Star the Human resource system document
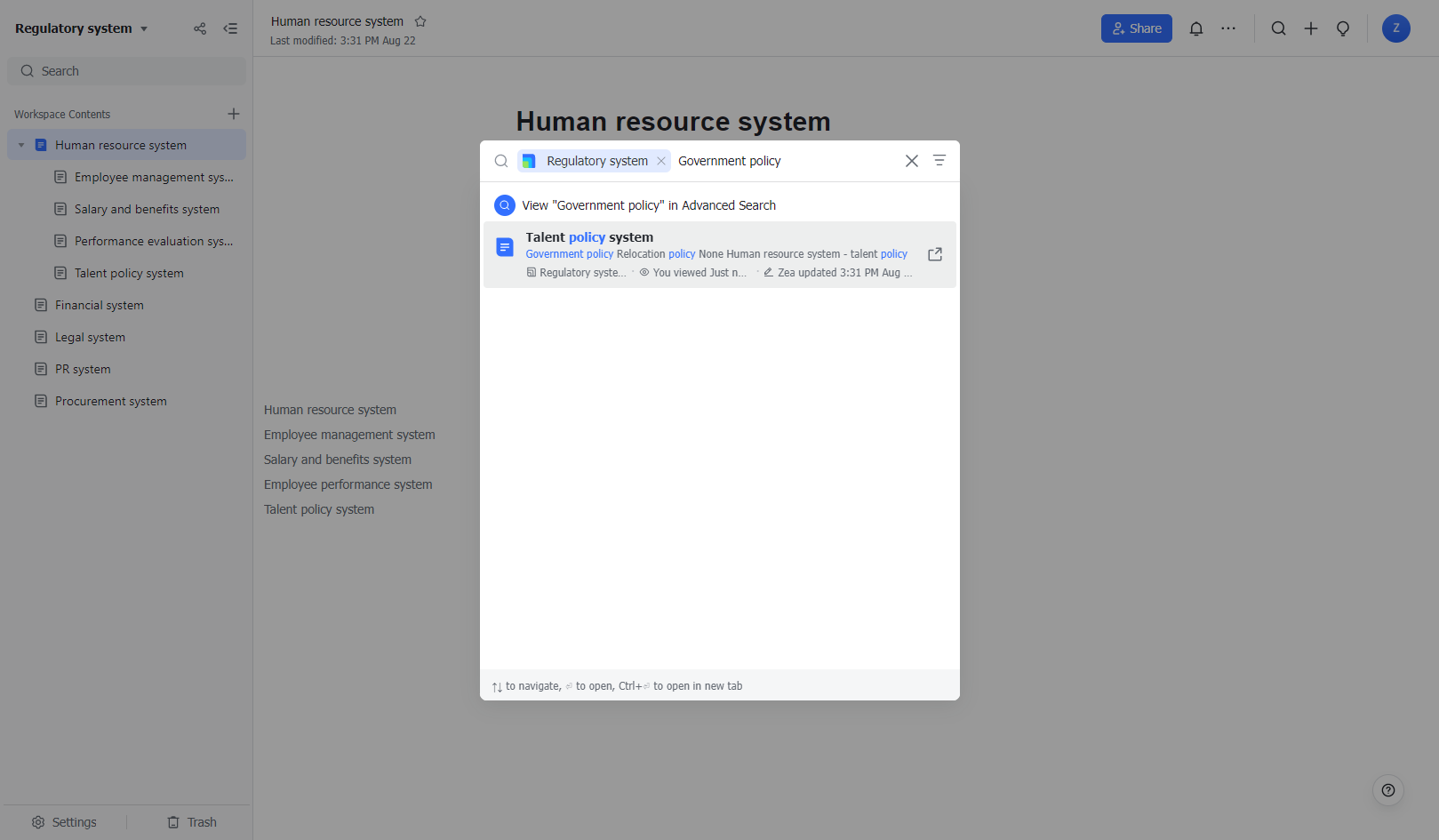This screenshot has width=1439, height=840. coord(420,21)
